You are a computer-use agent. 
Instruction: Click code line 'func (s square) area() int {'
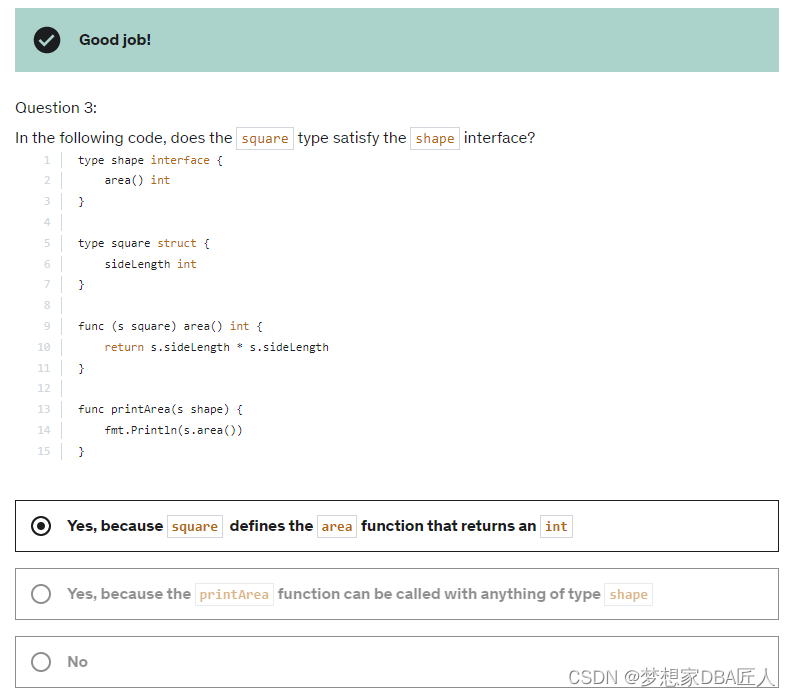pyautogui.click(x=171, y=326)
